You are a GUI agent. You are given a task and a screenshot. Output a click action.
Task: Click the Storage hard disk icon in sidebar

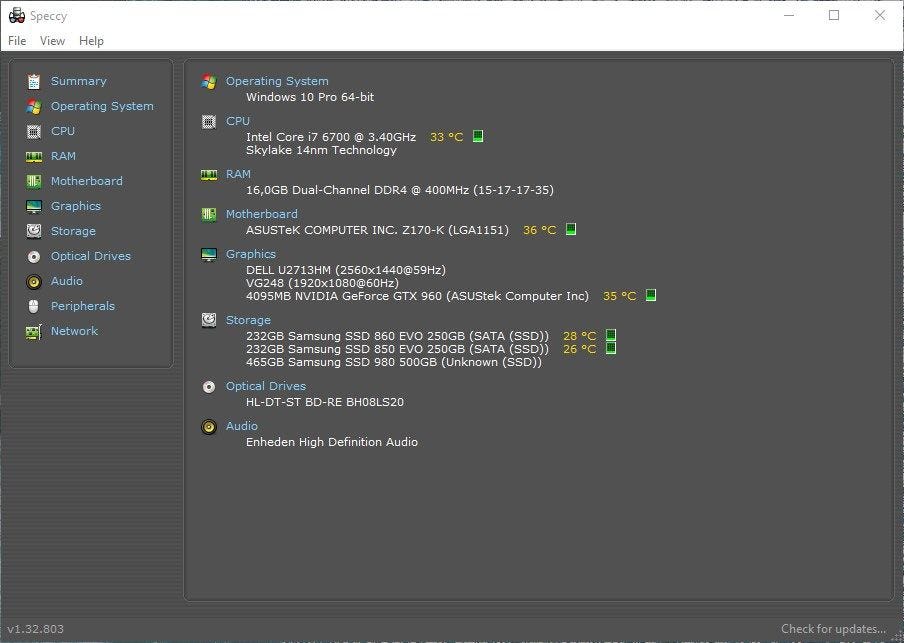pos(34,231)
